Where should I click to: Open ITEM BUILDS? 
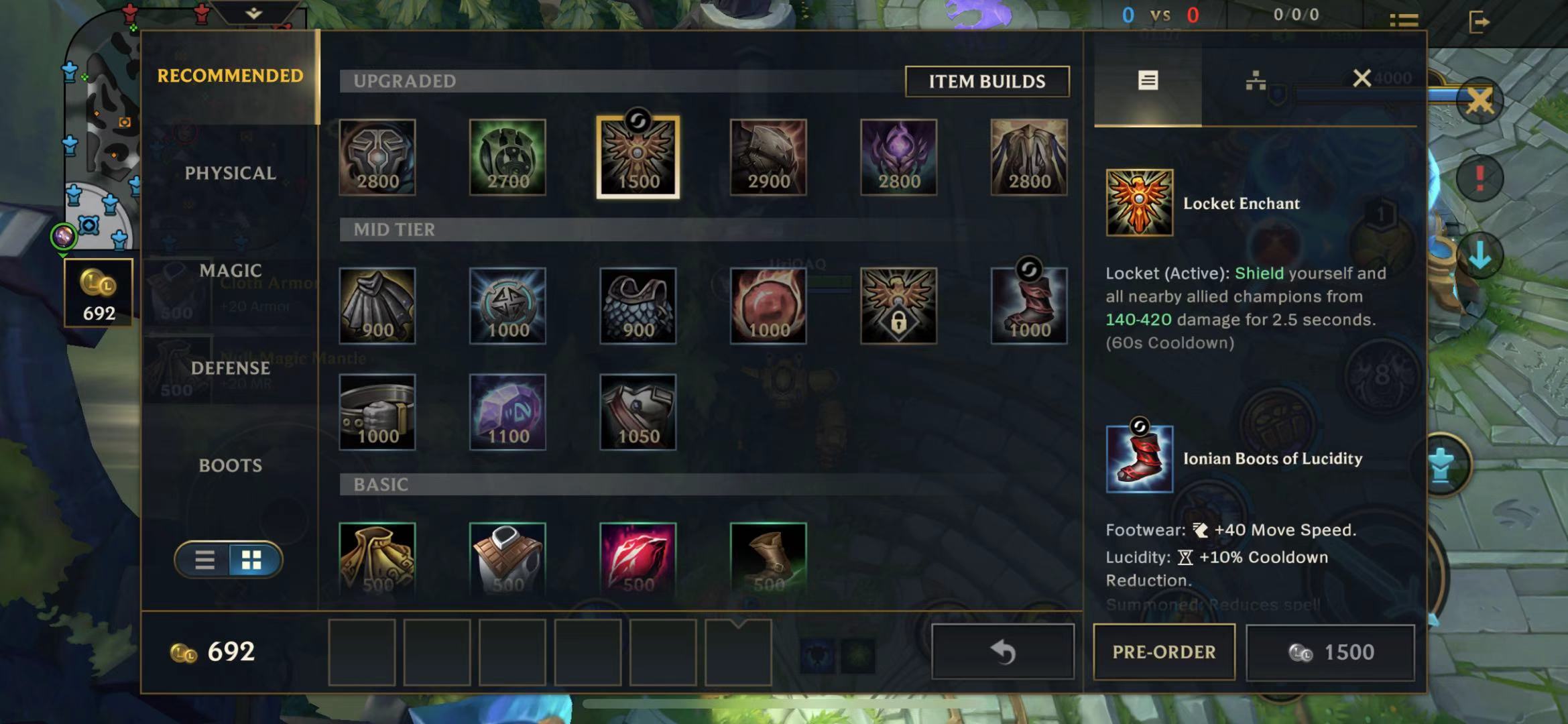[x=987, y=81]
